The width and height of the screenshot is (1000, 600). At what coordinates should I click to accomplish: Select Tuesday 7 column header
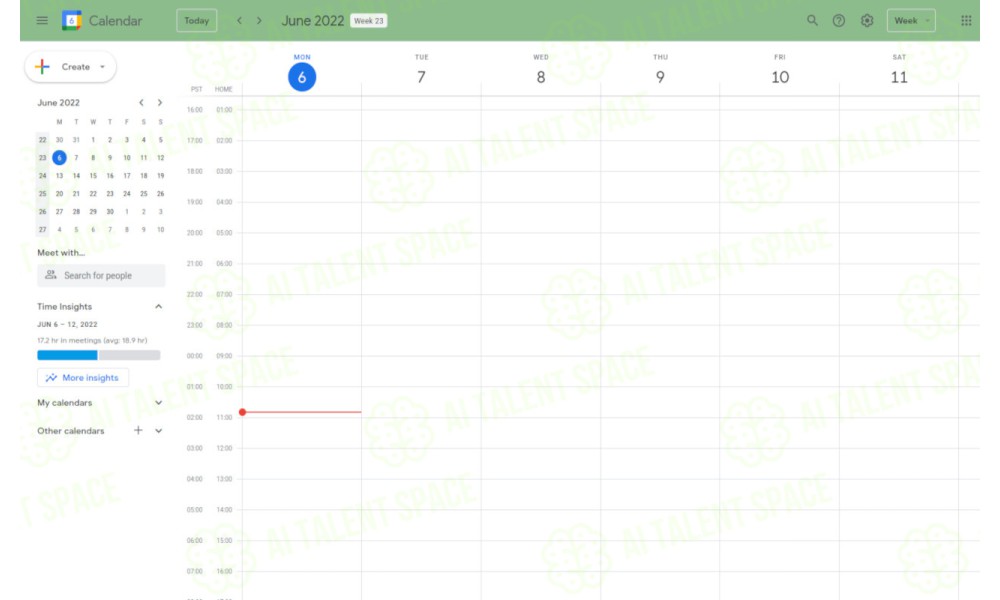421,72
